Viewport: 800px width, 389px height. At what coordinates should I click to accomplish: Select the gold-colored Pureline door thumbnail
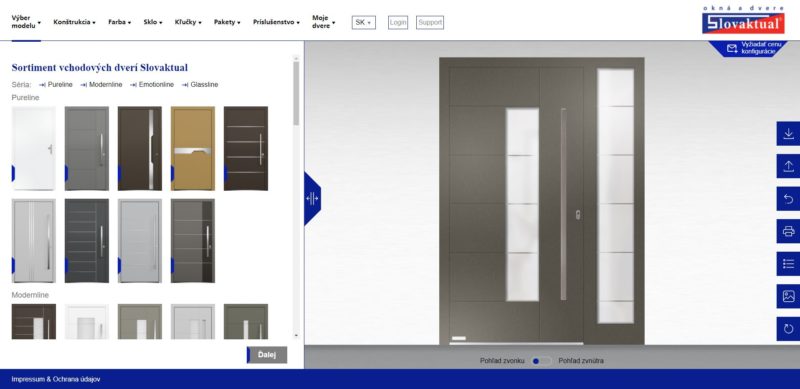(x=193, y=148)
